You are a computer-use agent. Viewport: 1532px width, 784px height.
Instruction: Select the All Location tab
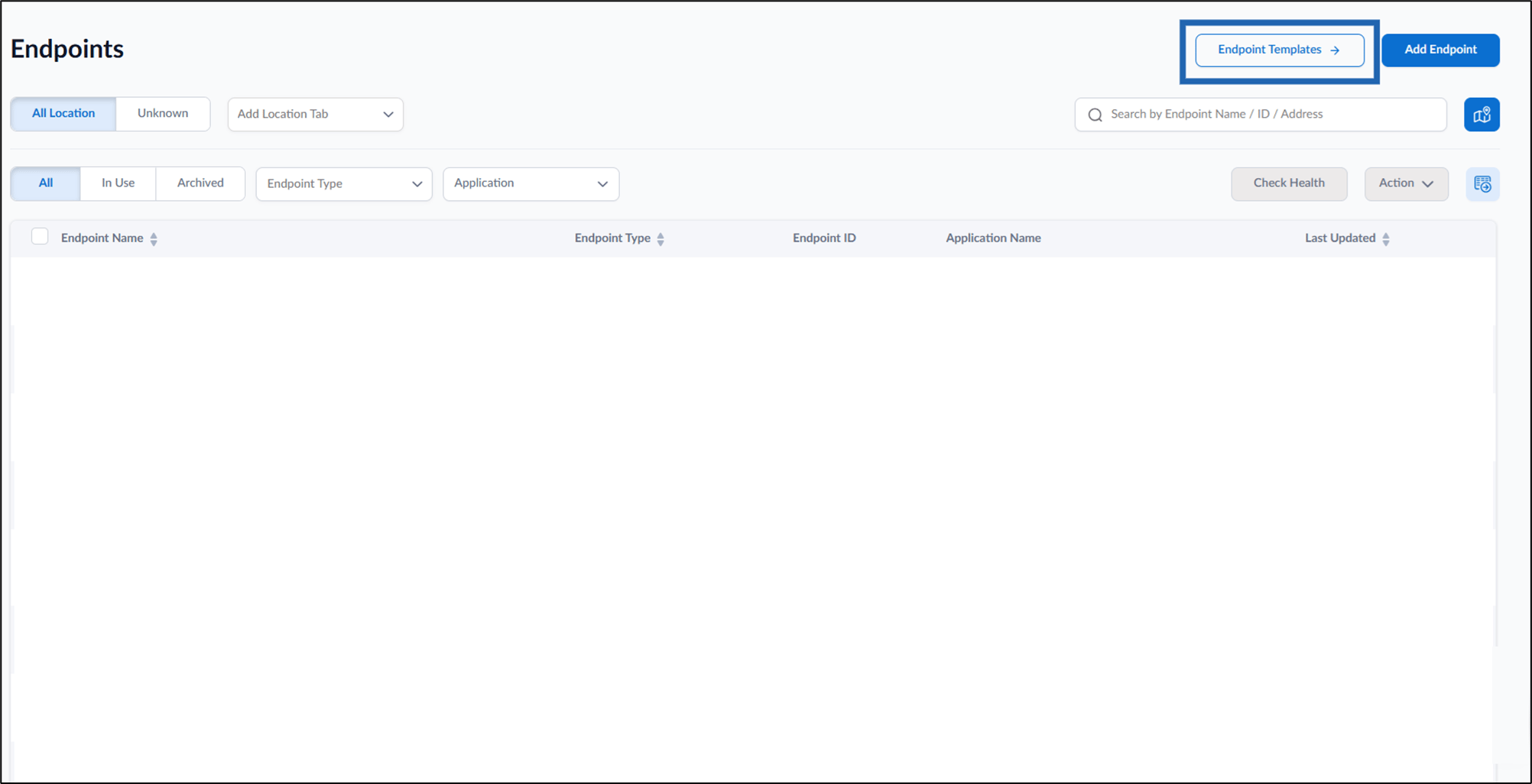pyautogui.click(x=63, y=113)
